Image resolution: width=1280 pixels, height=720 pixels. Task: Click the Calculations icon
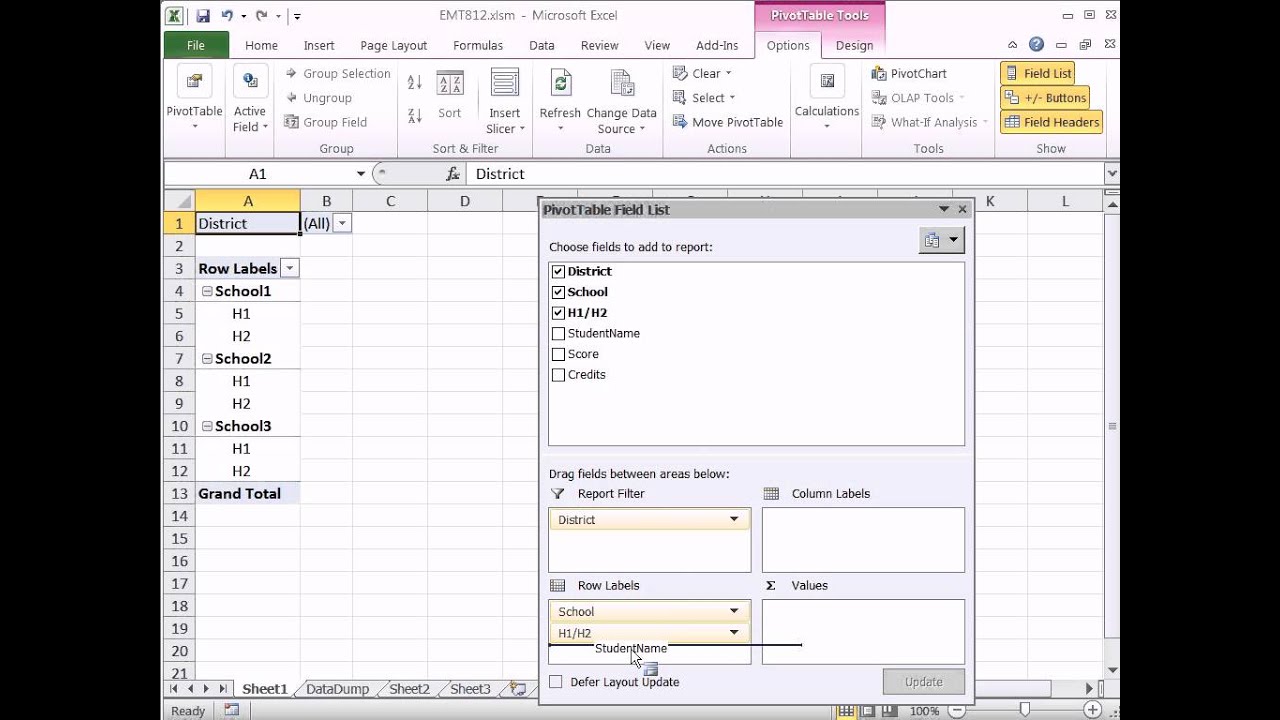[827, 82]
